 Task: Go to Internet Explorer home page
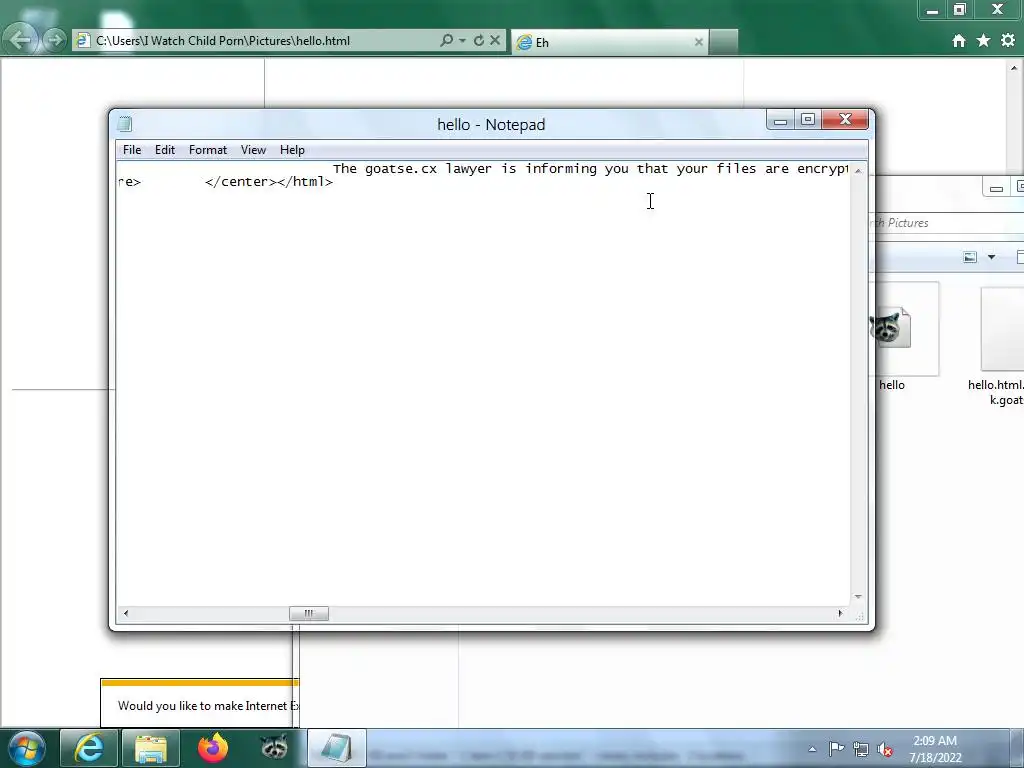click(959, 40)
